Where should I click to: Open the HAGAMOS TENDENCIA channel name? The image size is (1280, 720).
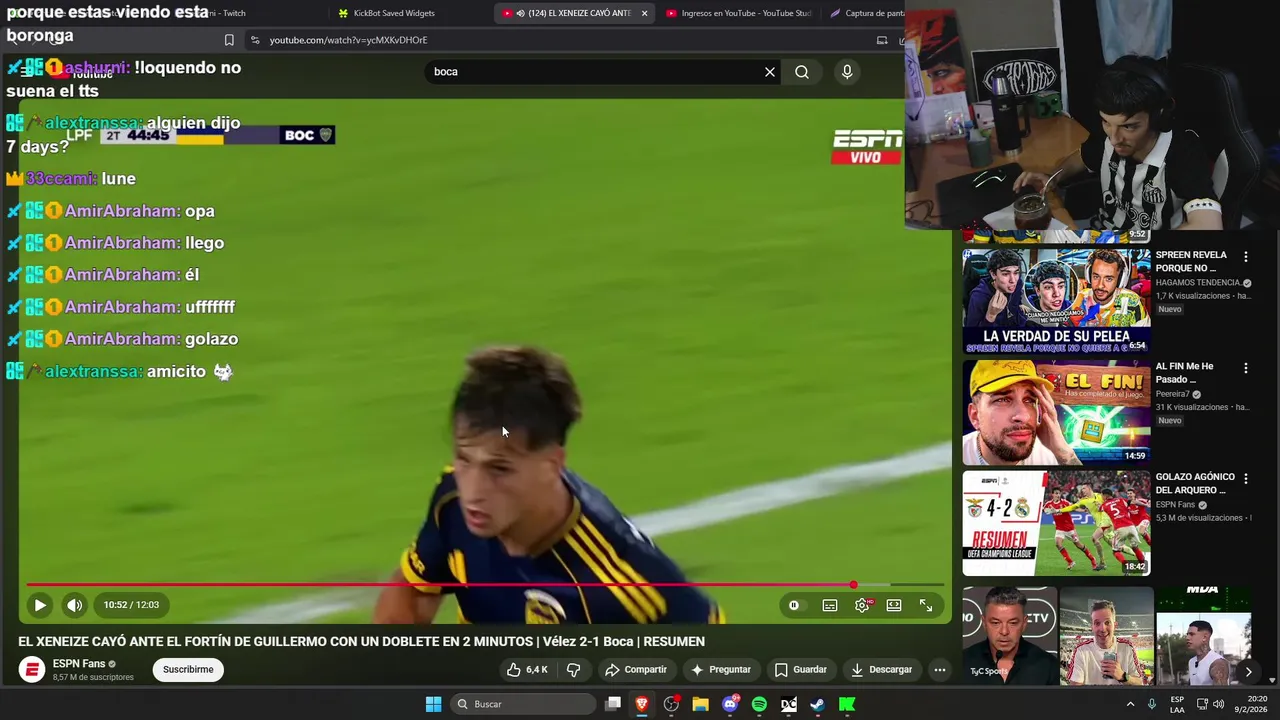(x=1197, y=283)
